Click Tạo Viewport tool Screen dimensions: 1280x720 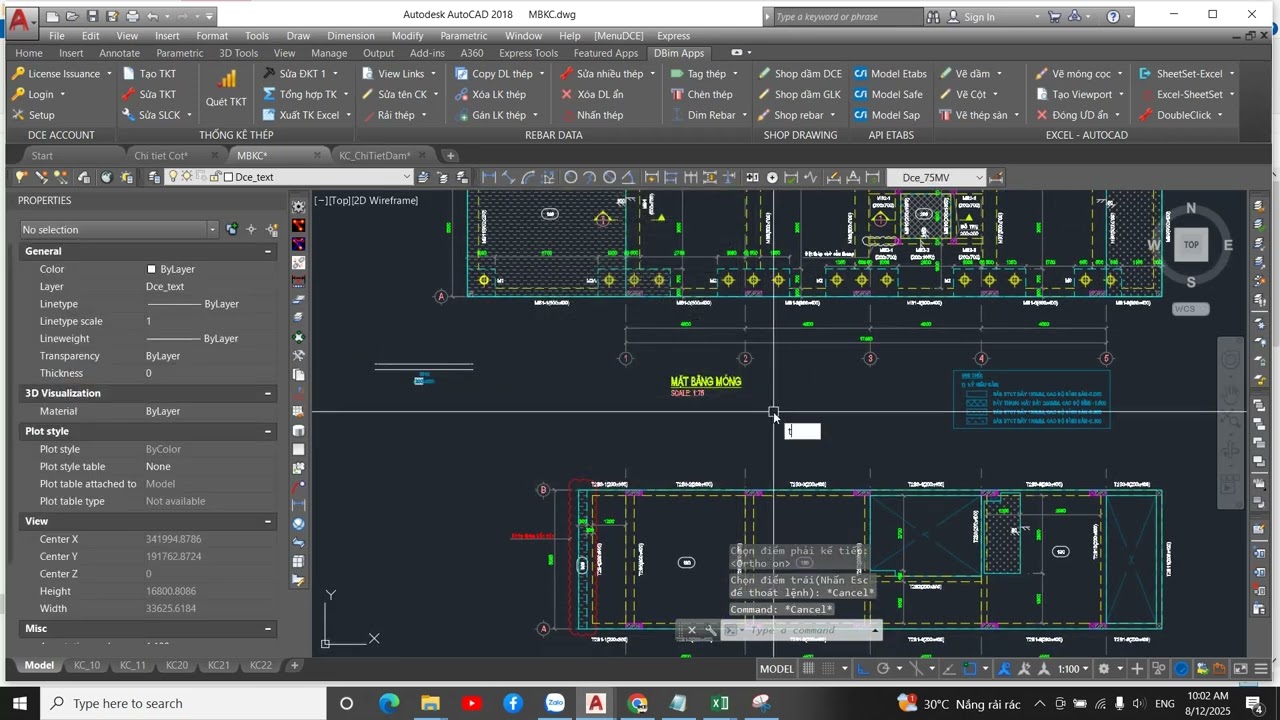coord(1073,94)
